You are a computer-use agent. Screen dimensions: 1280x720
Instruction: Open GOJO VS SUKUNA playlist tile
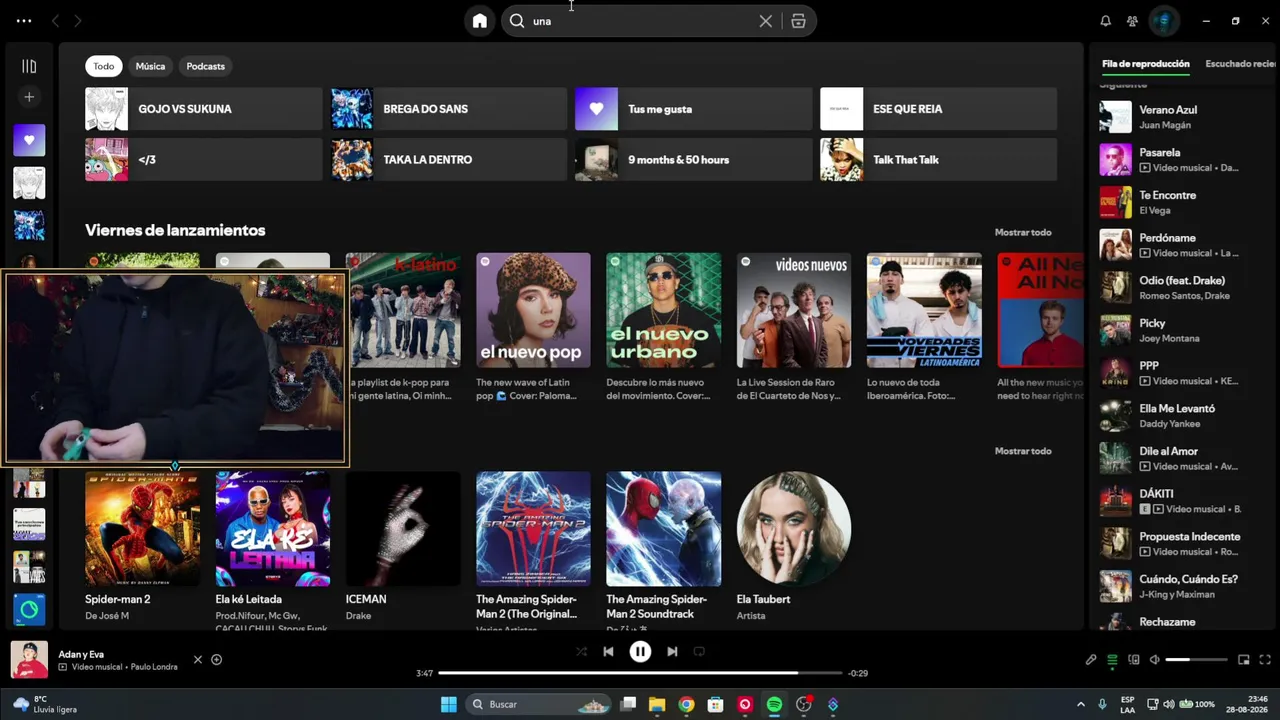tap(204, 109)
